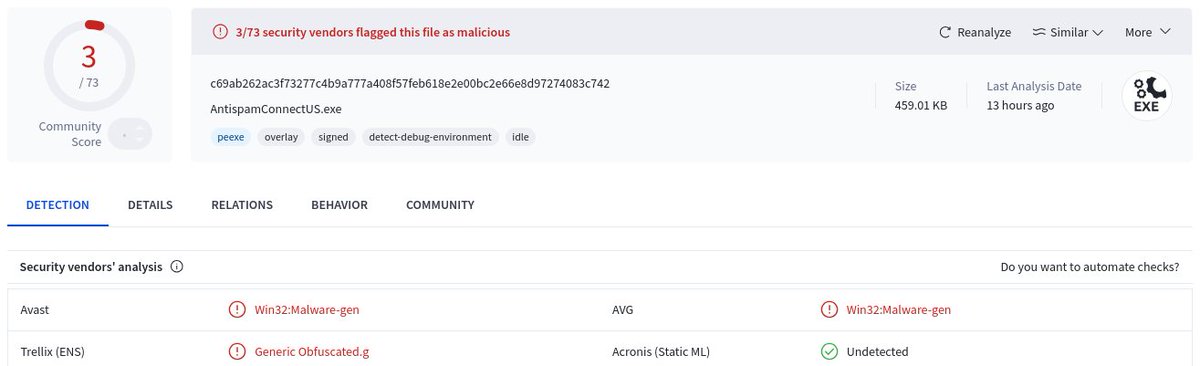Click the Acronis green checkmark icon
Viewport: 1200px width, 366px height.
(x=829, y=351)
